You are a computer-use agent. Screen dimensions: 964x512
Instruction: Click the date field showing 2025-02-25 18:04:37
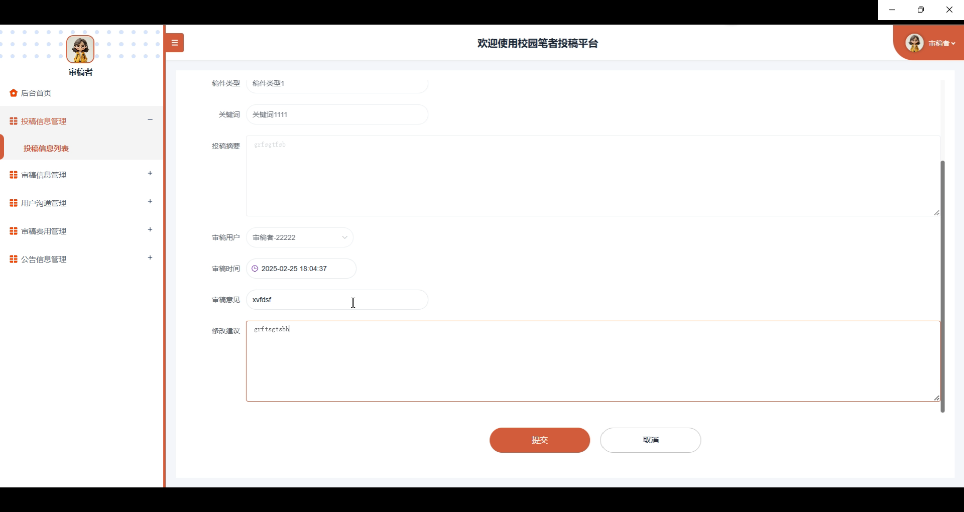pos(301,269)
